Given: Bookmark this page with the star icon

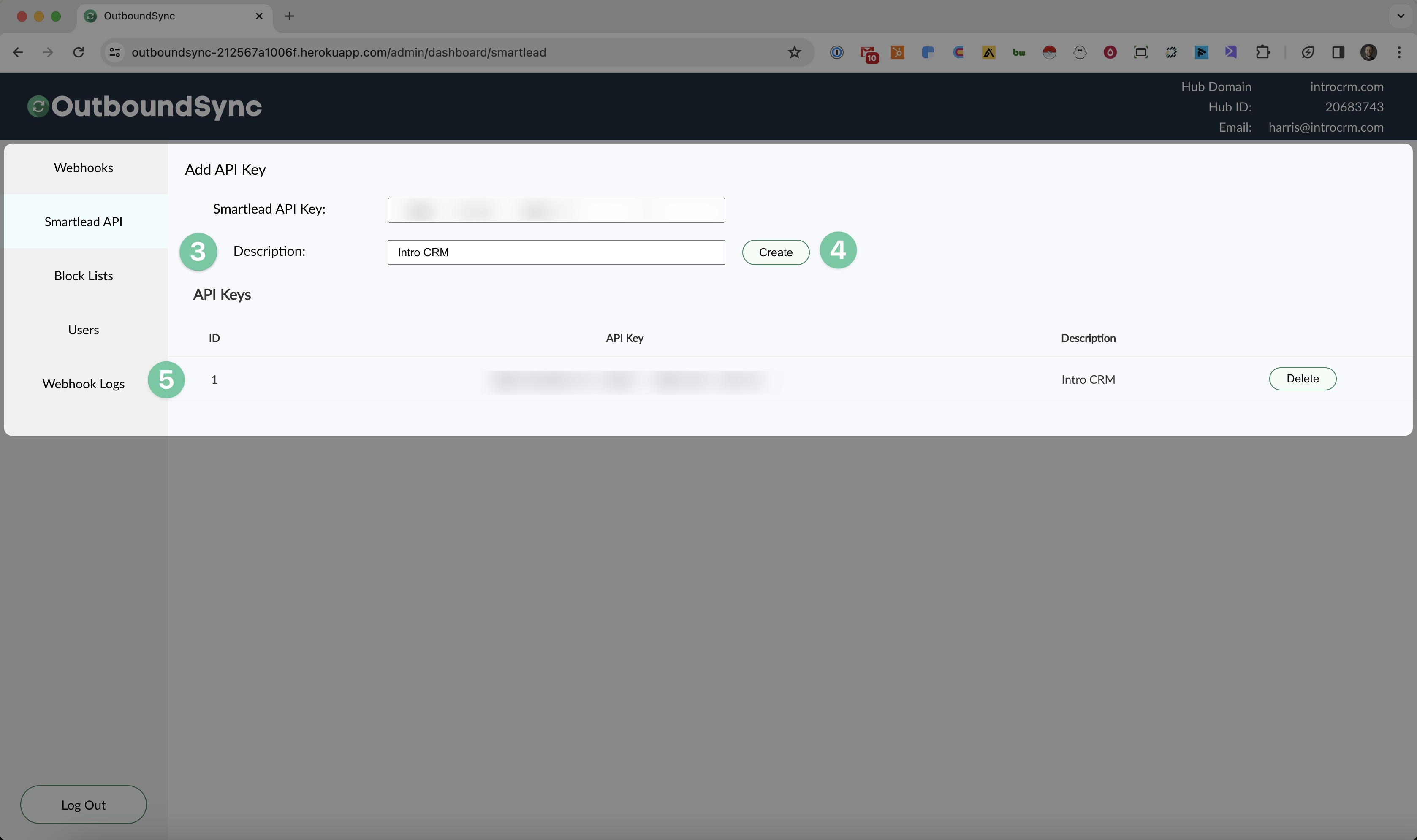Looking at the screenshot, I should 794,52.
